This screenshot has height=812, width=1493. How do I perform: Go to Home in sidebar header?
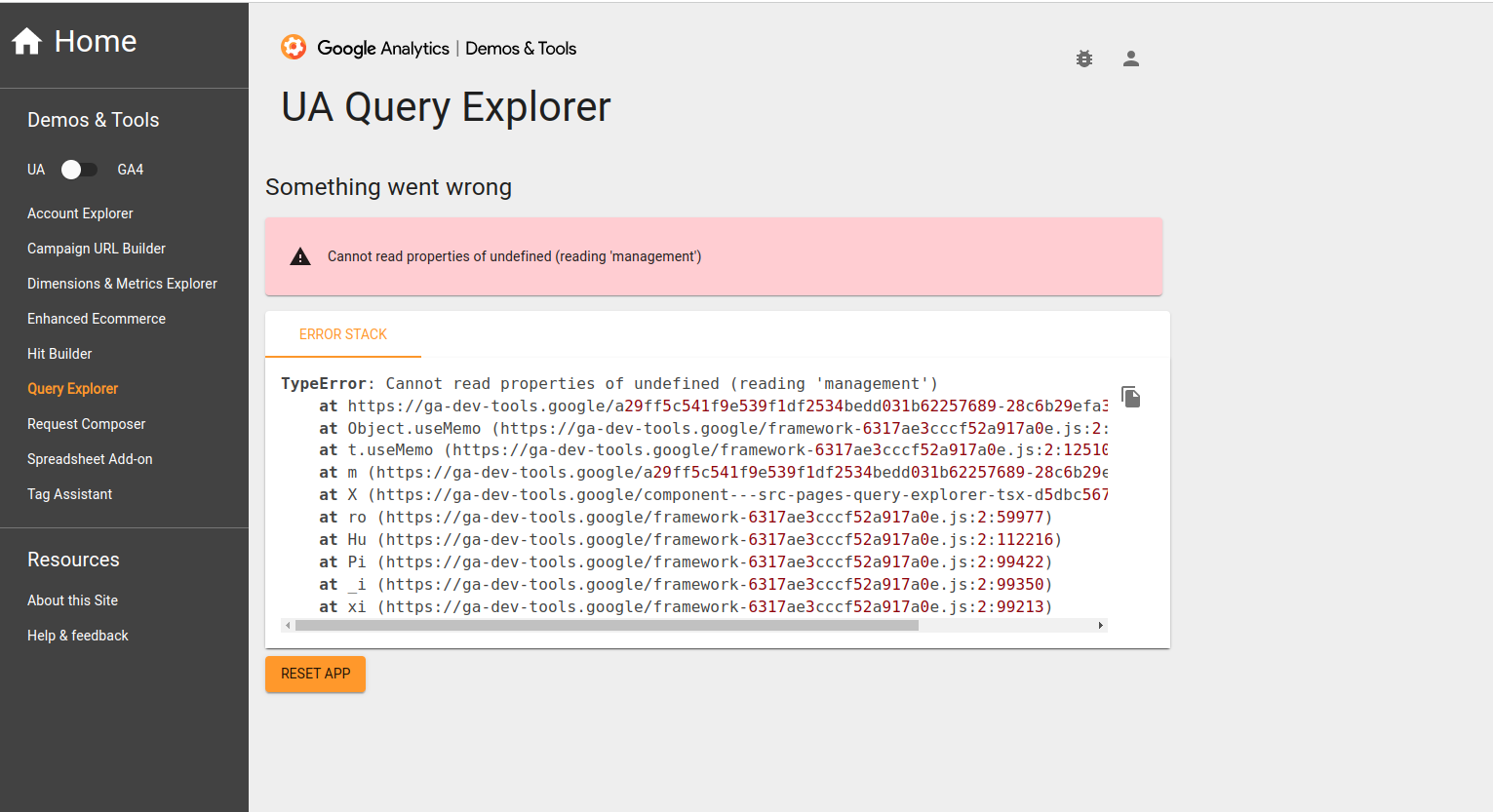pyautogui.click(x=96, y=41)
